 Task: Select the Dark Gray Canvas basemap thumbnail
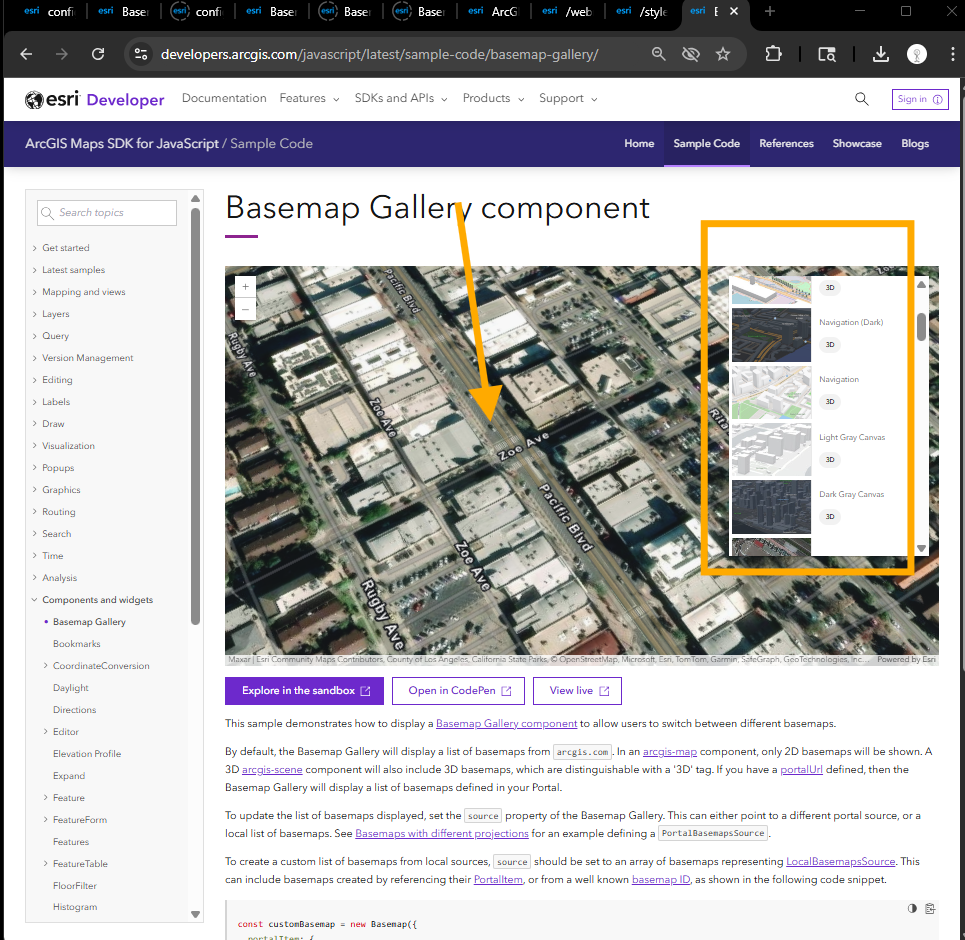771,507
